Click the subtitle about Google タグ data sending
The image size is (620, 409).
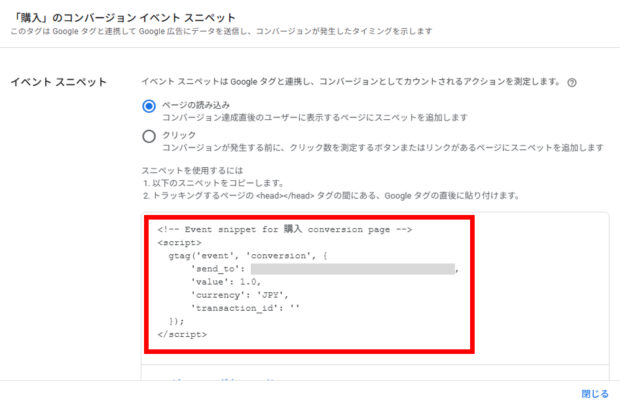tap(220, 34)
